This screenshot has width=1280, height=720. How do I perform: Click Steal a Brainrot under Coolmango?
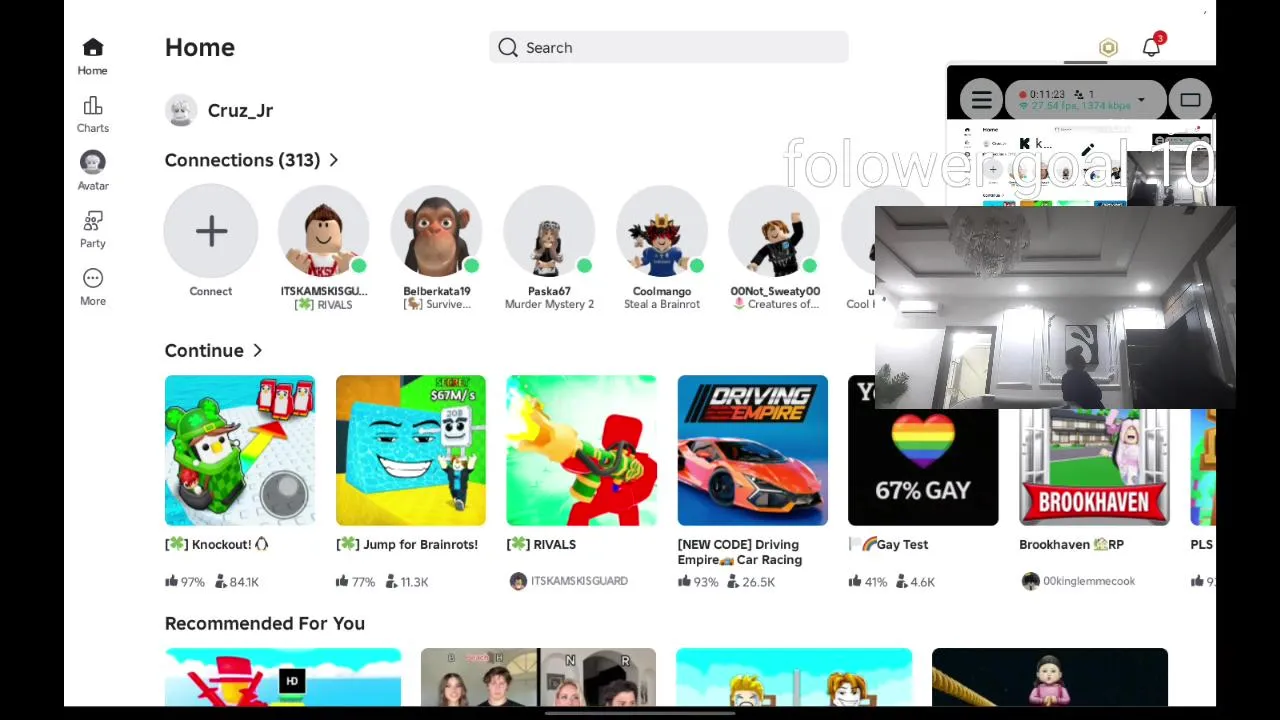pyautogui.click(x=662, y=304)
